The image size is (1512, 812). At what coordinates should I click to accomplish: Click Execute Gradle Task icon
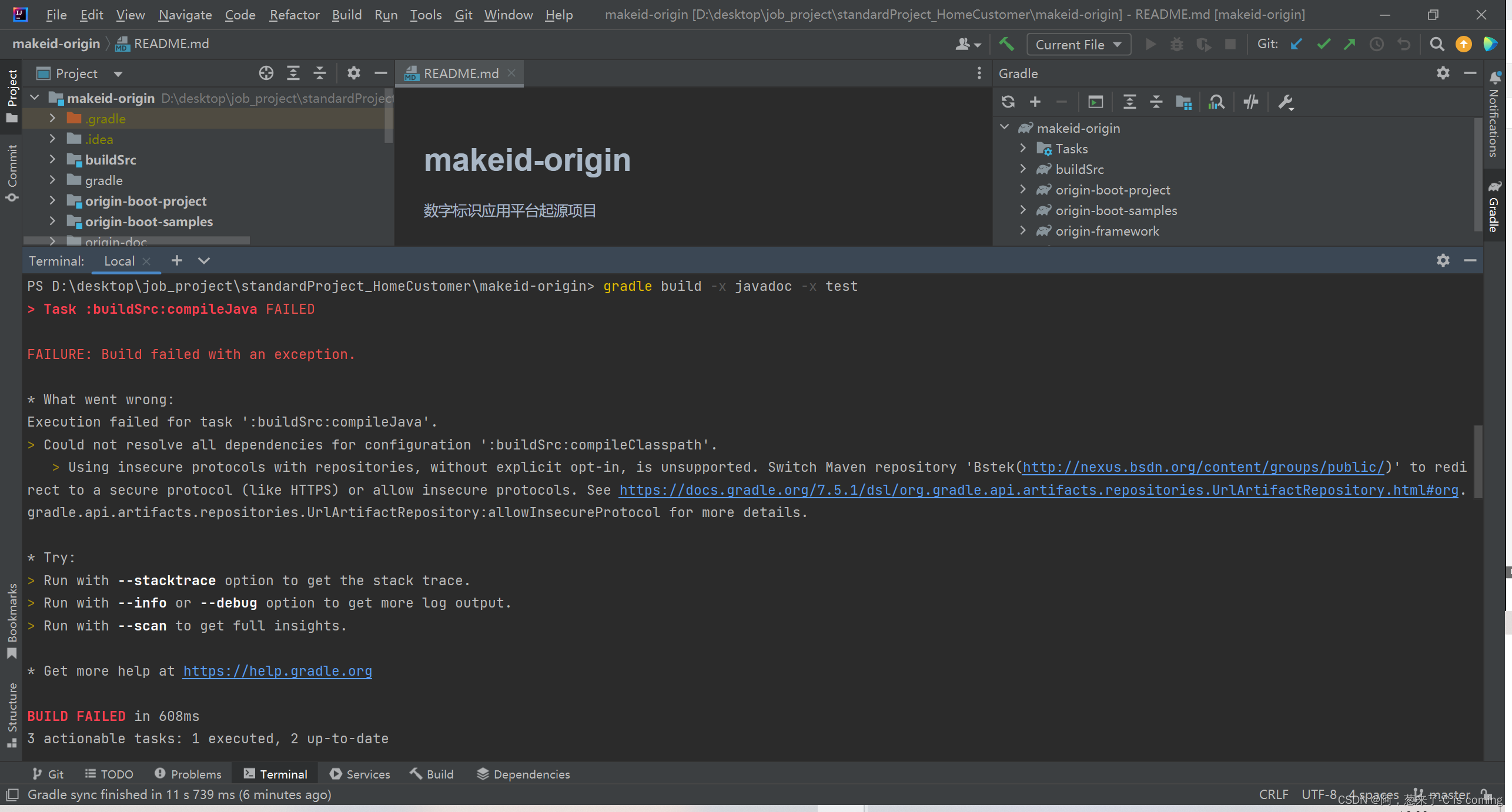(x=1096, y=102)
